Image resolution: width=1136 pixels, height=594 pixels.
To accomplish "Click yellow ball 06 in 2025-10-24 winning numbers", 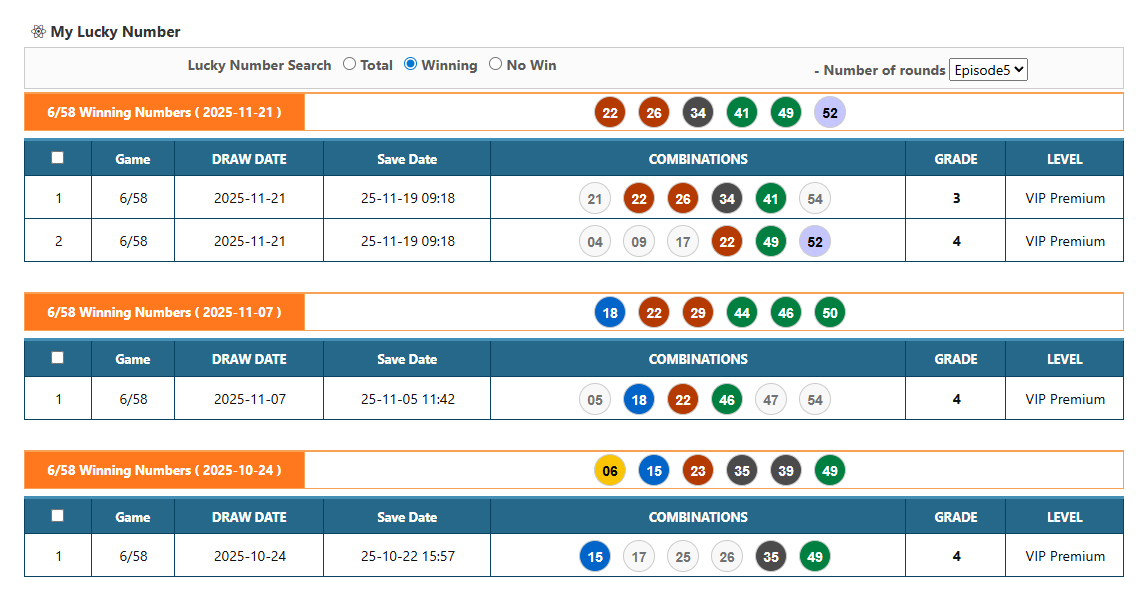I will (x=610, y=470).
